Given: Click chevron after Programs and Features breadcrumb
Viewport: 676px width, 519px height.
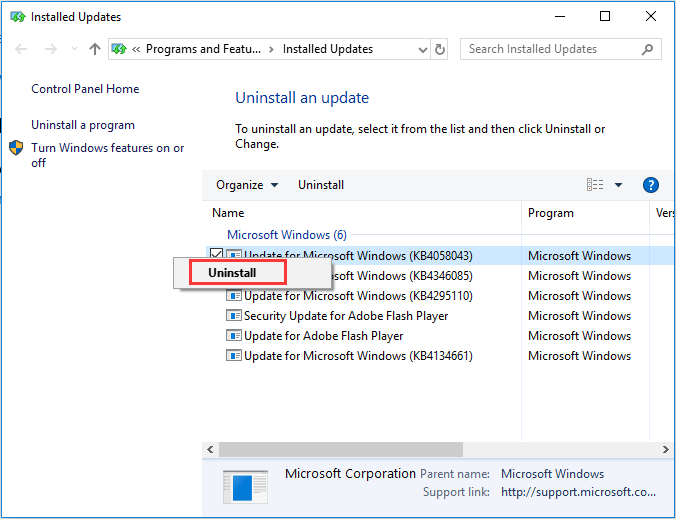Looking at the screenshot, I should [271, 50].
